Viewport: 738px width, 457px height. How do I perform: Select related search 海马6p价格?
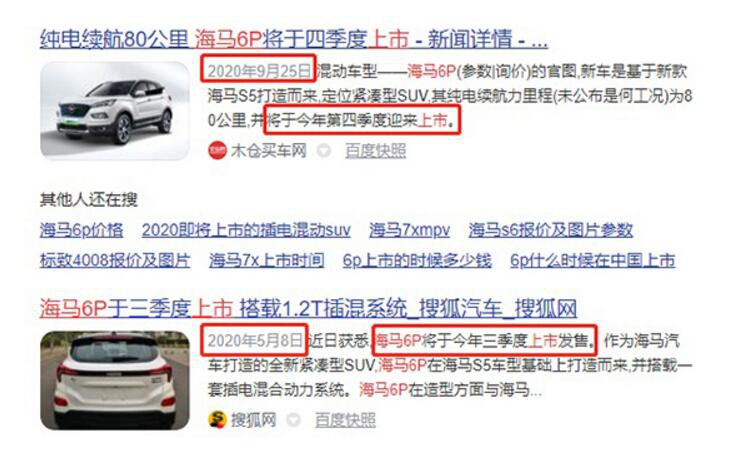[x=81, y=230]
